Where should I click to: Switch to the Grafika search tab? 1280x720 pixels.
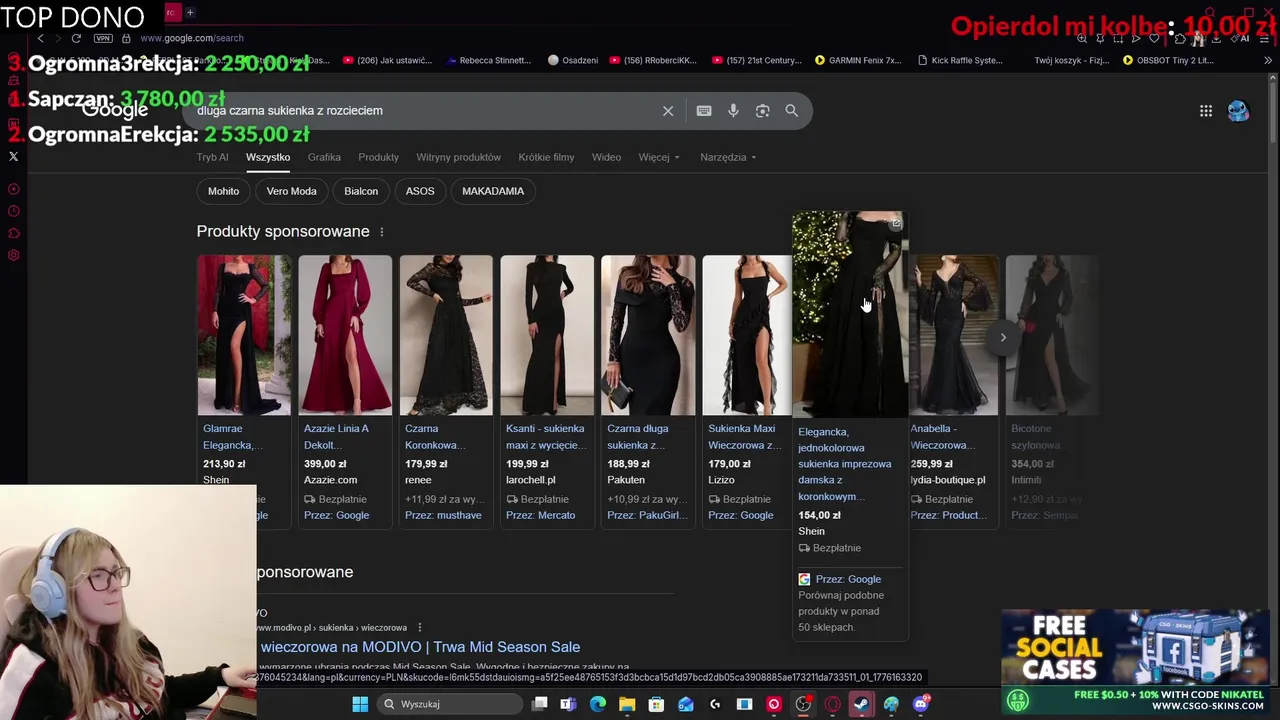[x=324, y=157]
